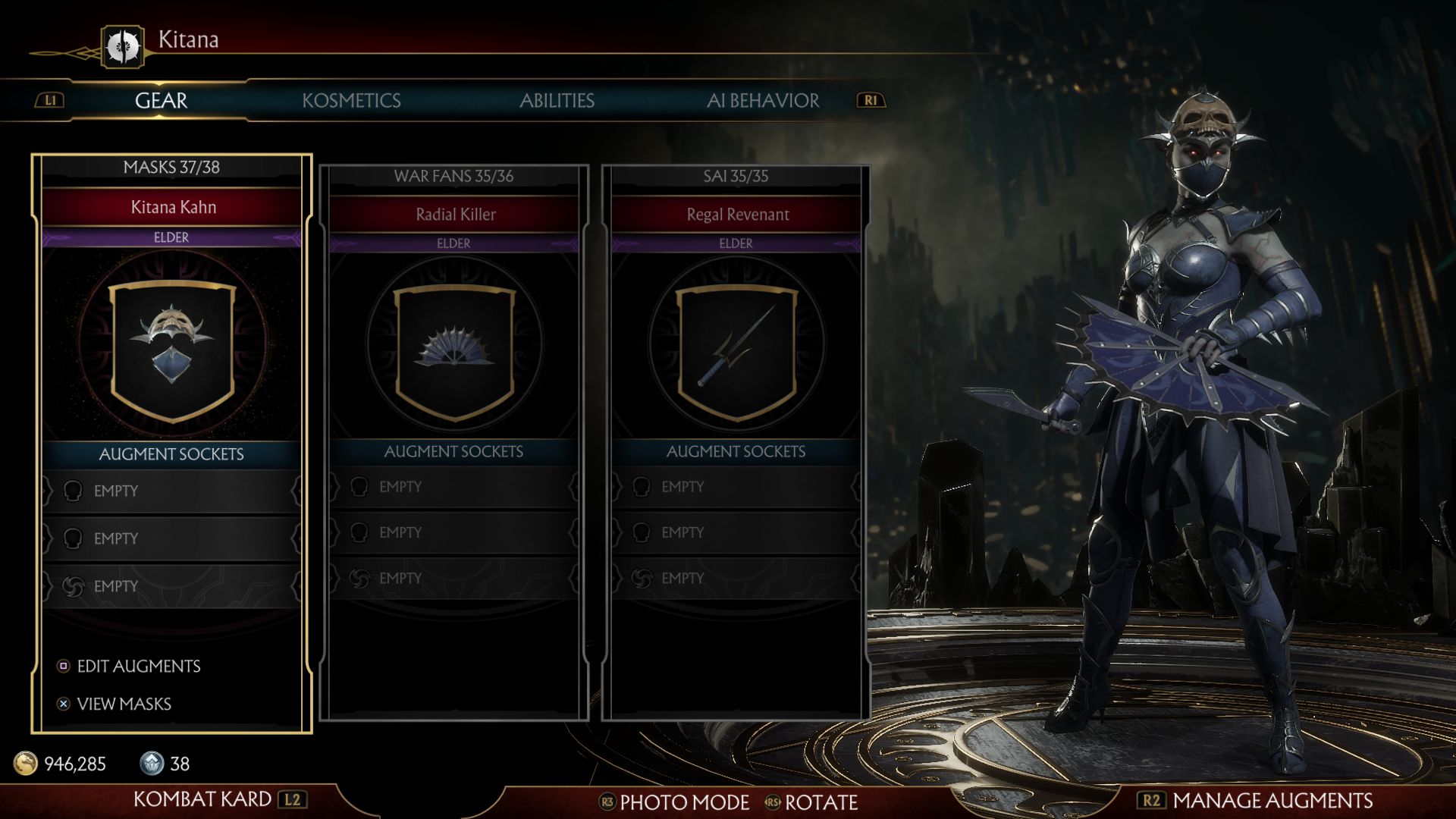Select the second empty sai augment socket

coord(736,532)
